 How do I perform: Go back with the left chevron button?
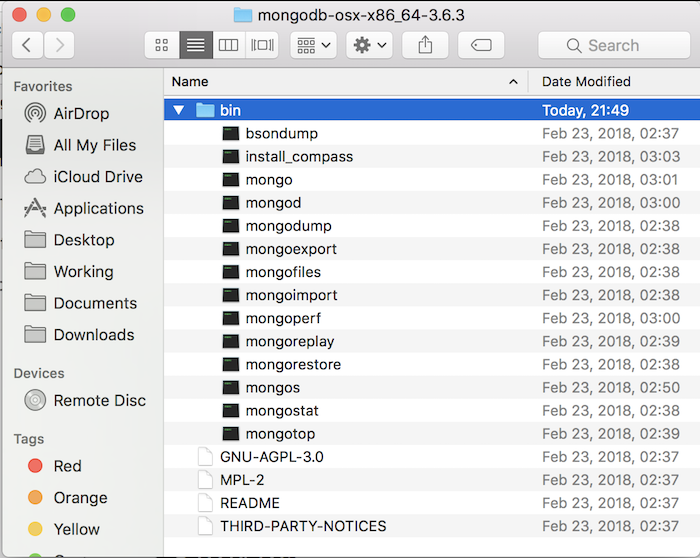tap(27, 45)
